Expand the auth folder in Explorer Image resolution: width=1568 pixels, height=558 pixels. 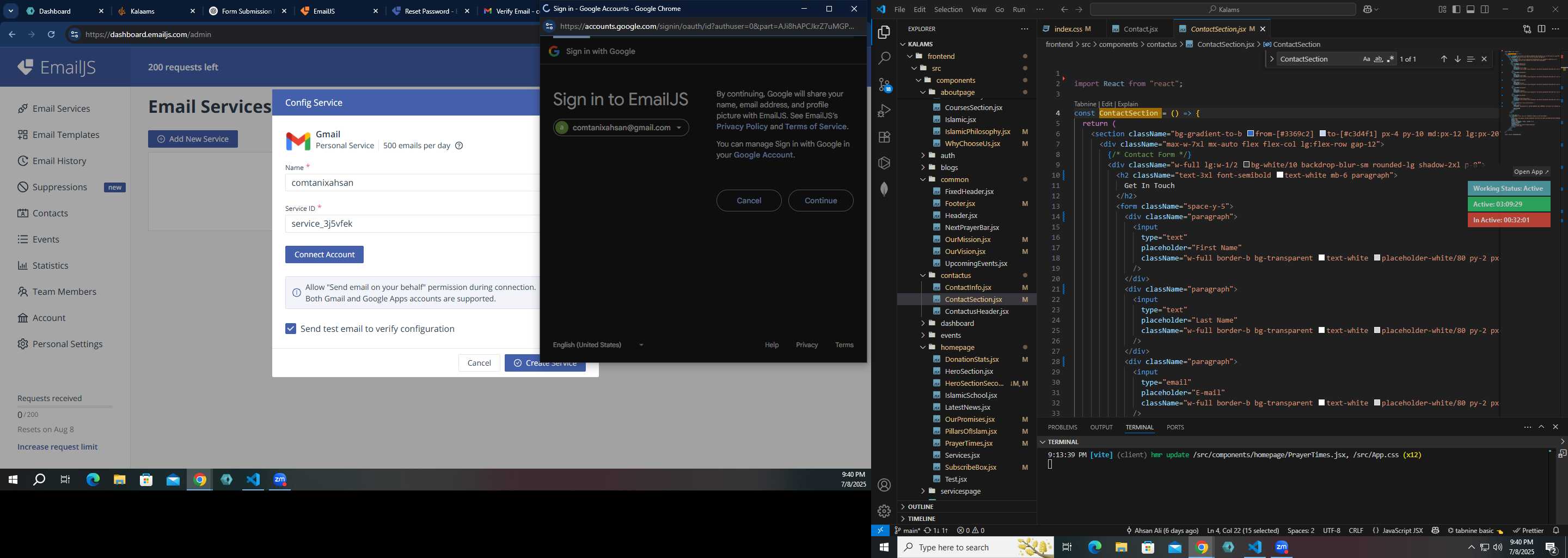pos(923,155)
